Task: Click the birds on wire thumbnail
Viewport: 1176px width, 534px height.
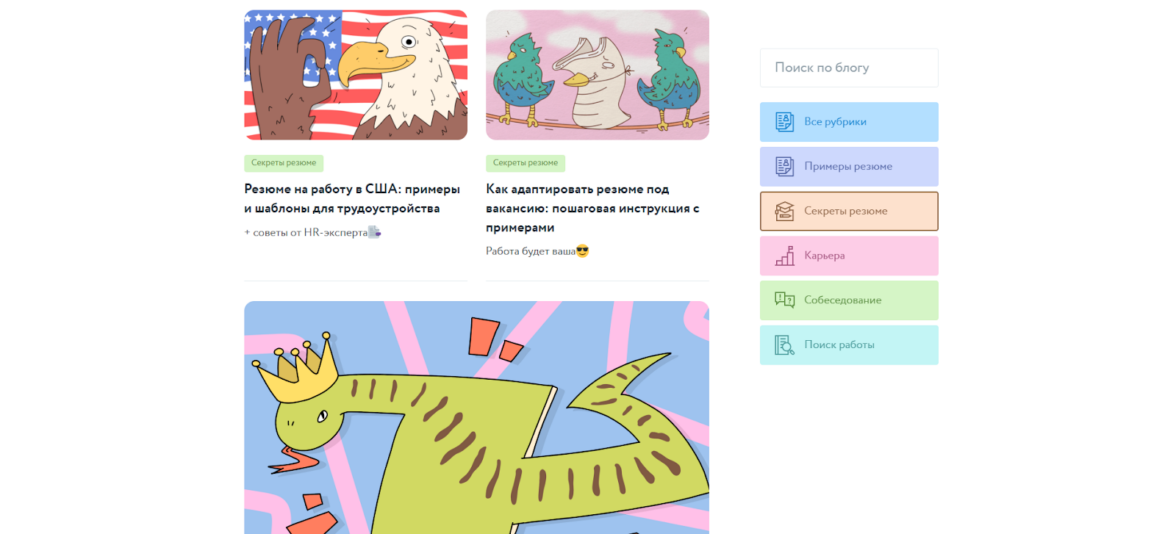Action: pos(597,75)
